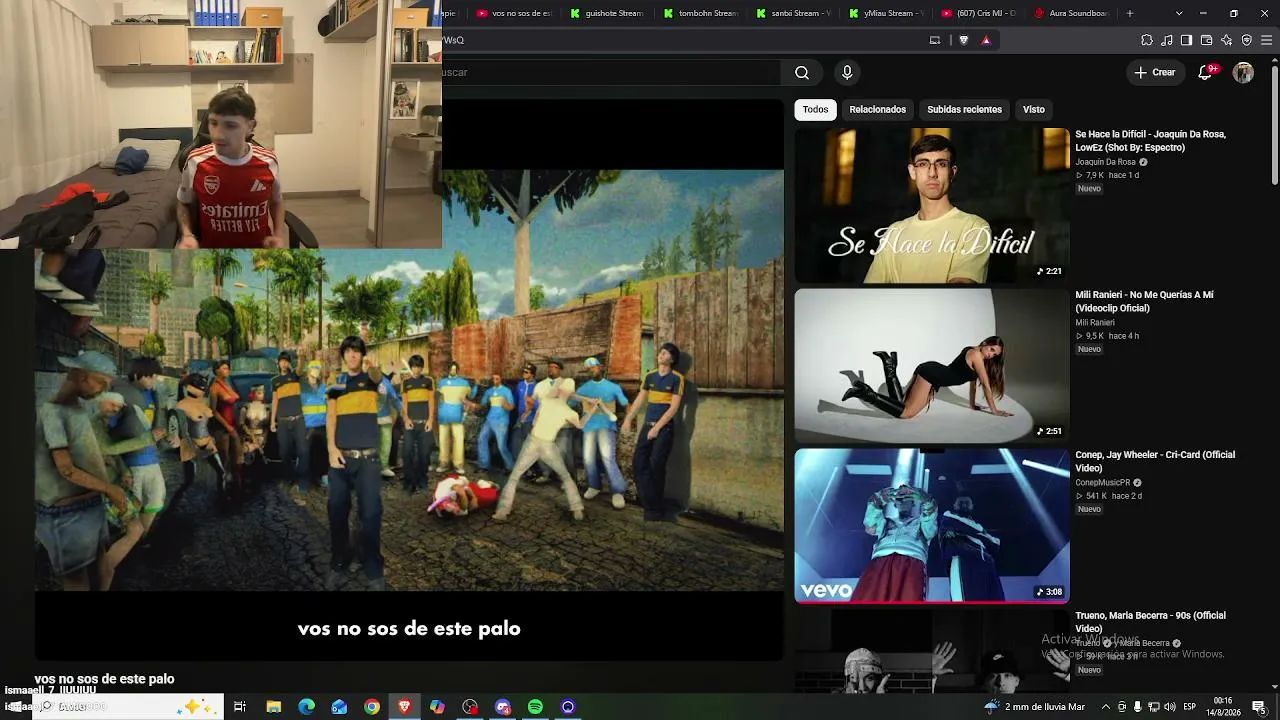Open a new browser tab with plus

[1130, 13]
